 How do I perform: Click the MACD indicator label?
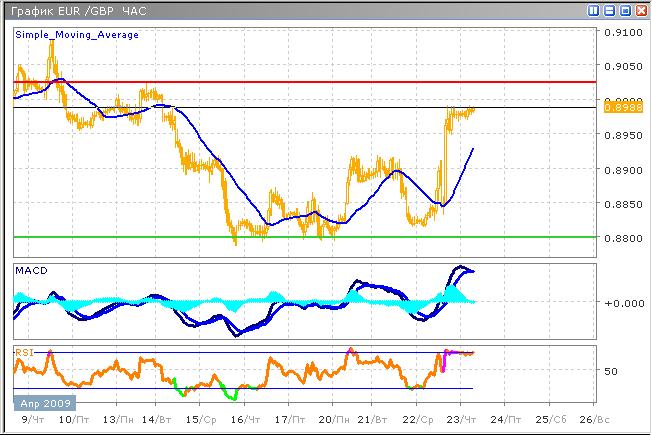[x=30, y=271]
